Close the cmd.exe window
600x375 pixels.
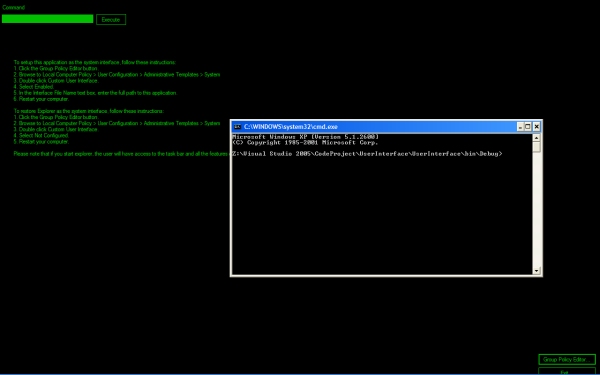(536, 127)
